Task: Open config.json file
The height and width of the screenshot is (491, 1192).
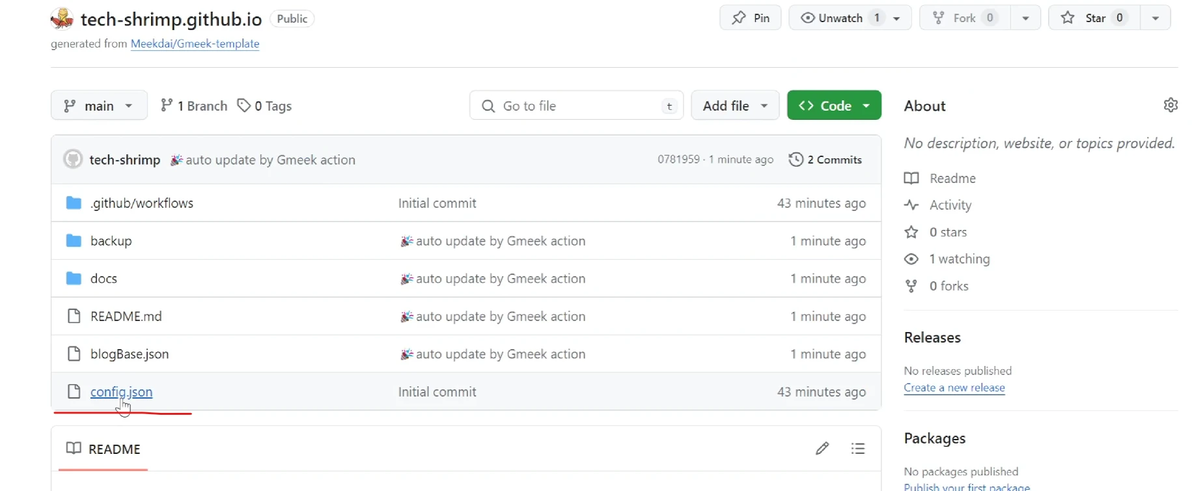Action: (x=122, y=391)
